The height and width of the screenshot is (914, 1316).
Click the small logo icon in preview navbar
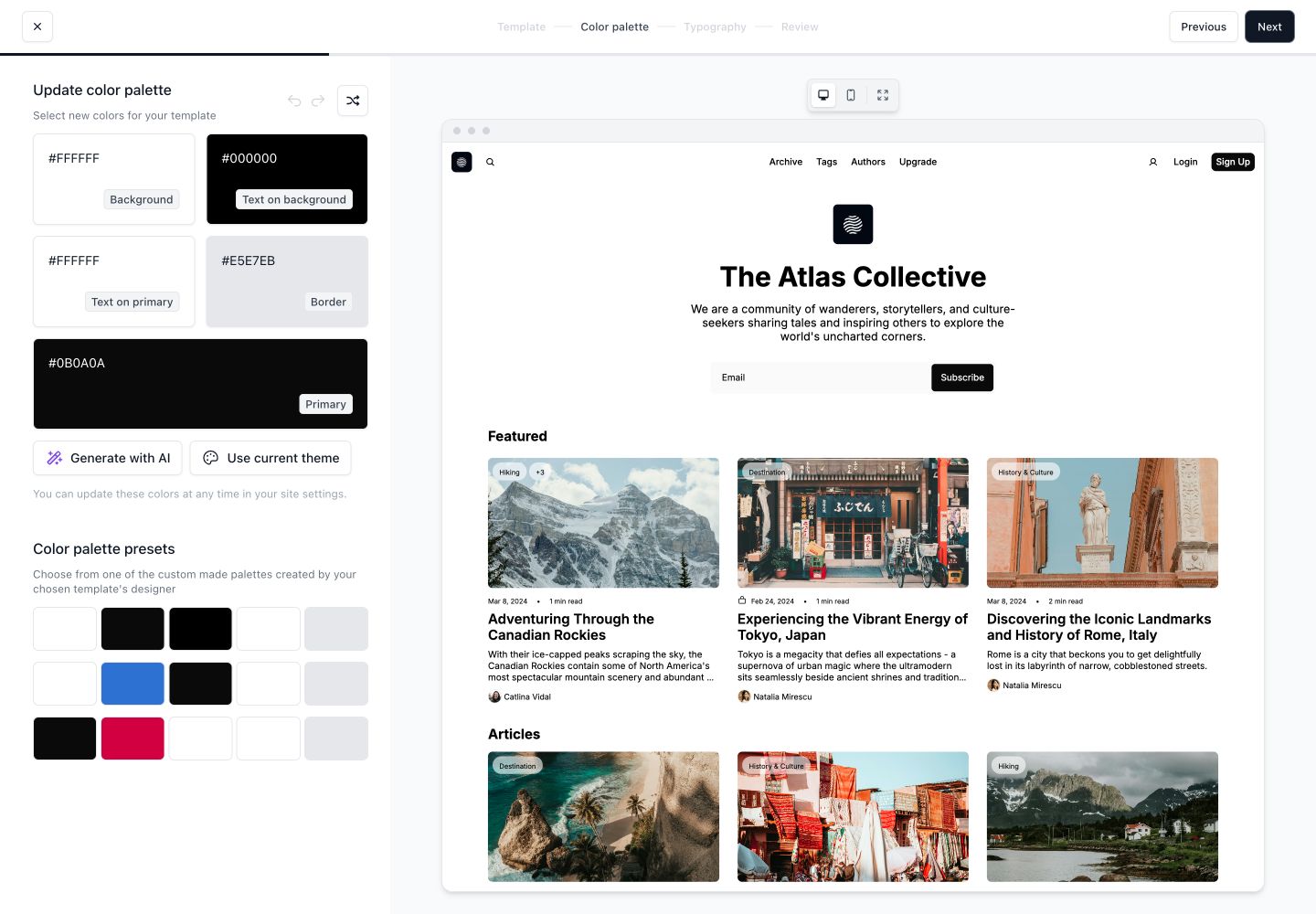tap(462, 162)
